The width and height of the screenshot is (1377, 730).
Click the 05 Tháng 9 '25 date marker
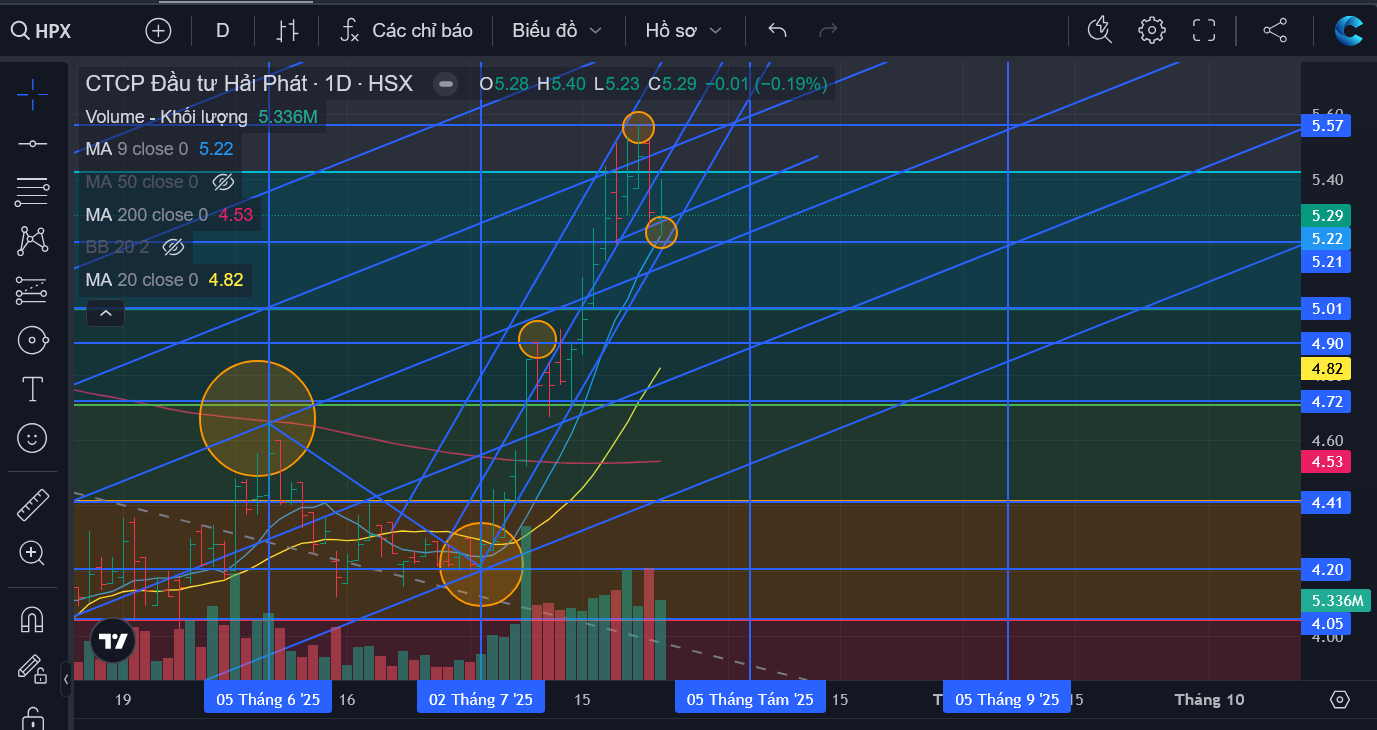(1007, 699)
